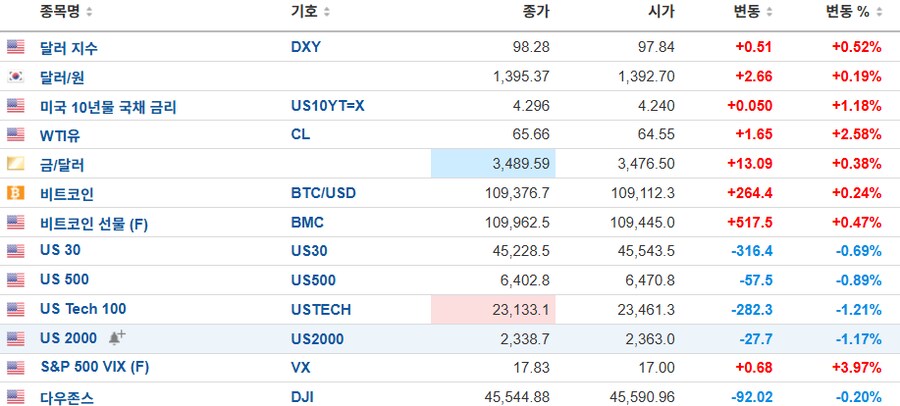Click the flag icon beside 다우존스

click(15, 397)
